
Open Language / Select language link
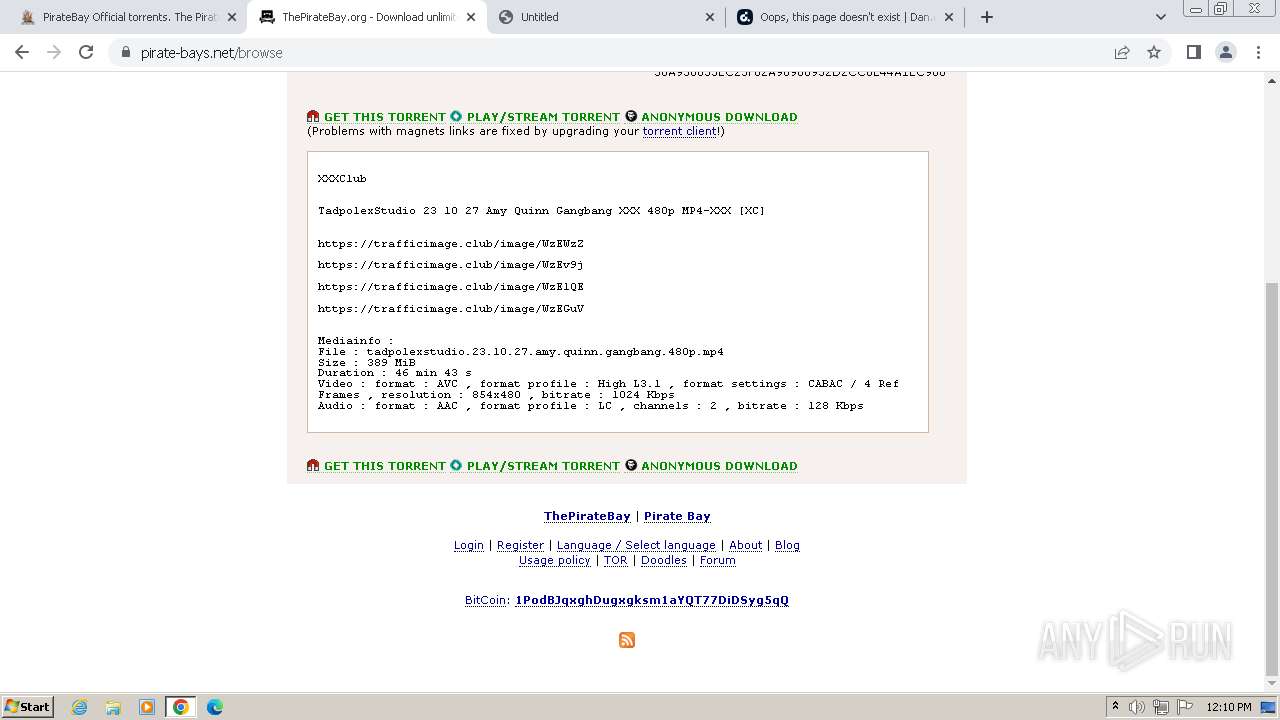[636, 545]
